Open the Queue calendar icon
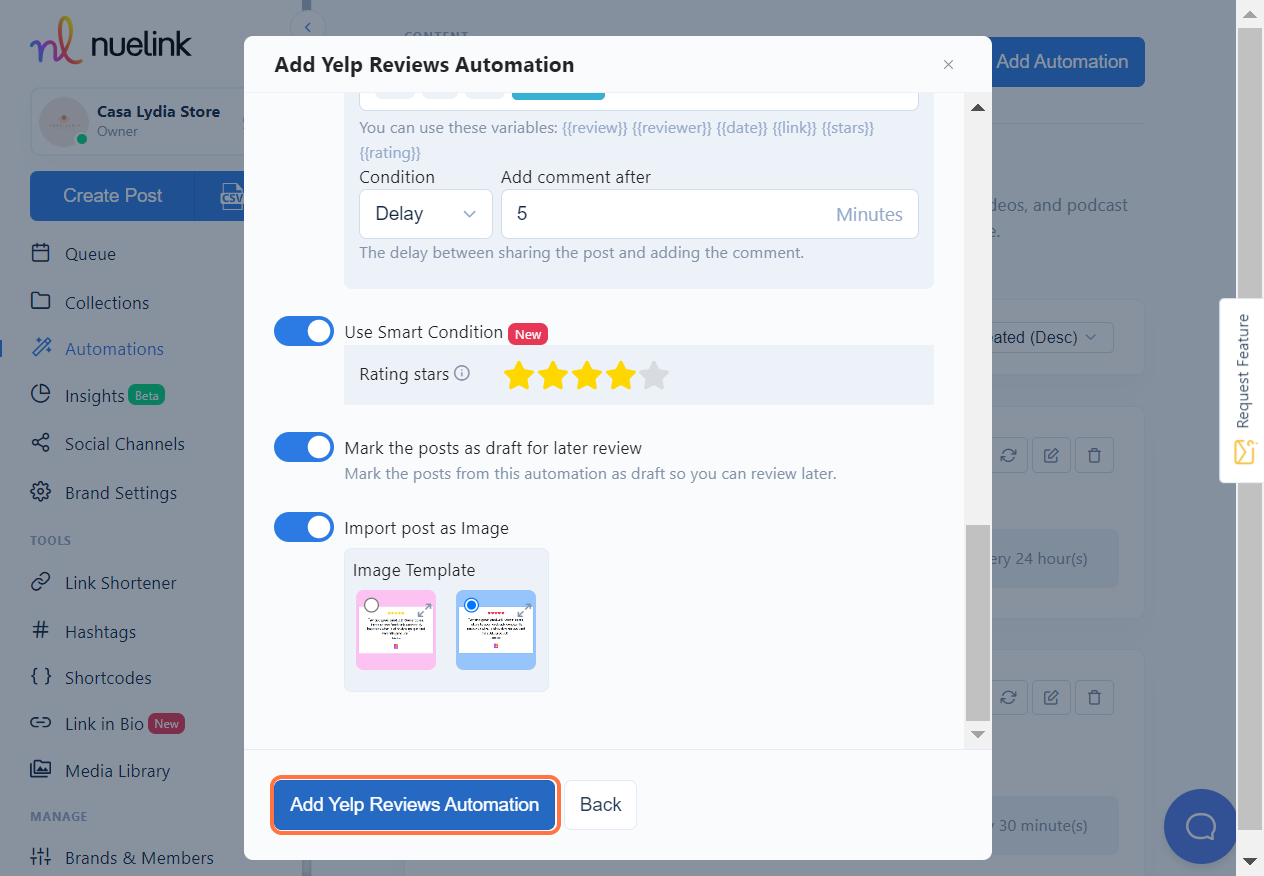The image size is (1264, 876). pos(40,253)
